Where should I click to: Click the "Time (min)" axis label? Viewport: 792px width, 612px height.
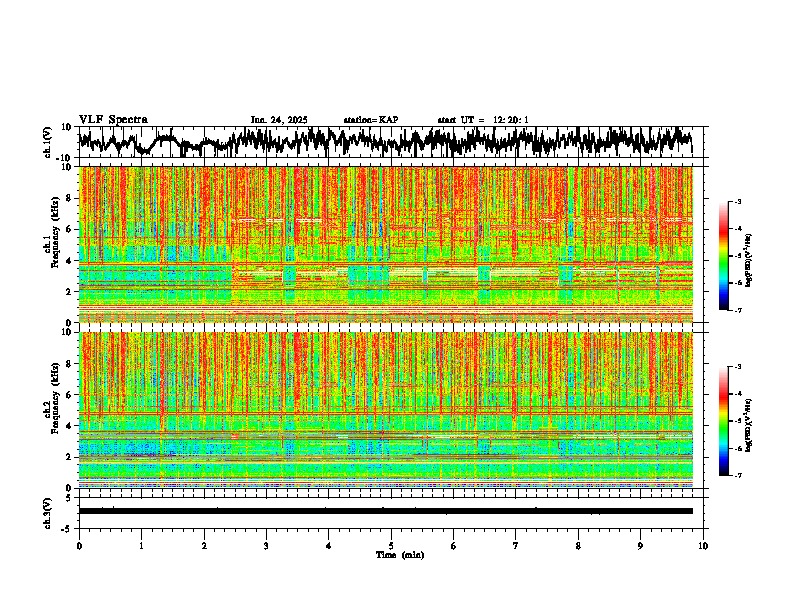[400, 555]
